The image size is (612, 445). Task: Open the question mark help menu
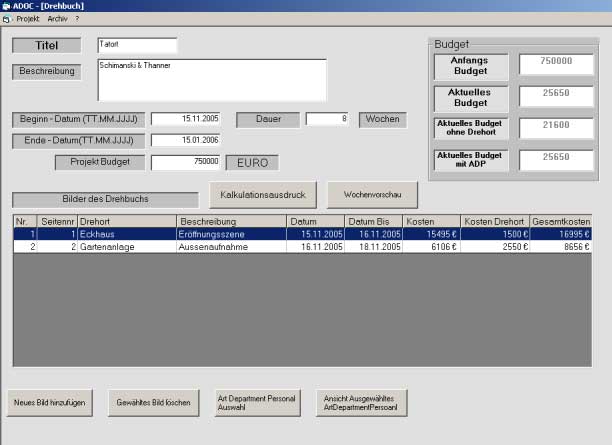pos(77,19)
